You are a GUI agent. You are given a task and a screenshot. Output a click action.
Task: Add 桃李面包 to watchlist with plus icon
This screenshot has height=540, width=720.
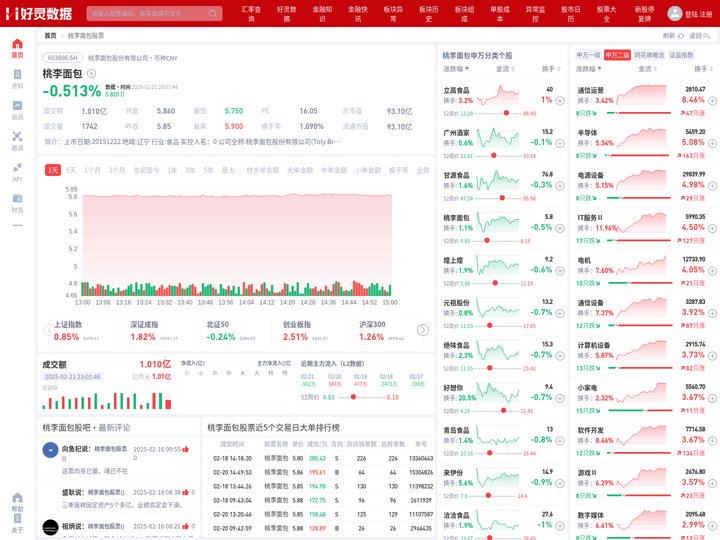[91, 73]
